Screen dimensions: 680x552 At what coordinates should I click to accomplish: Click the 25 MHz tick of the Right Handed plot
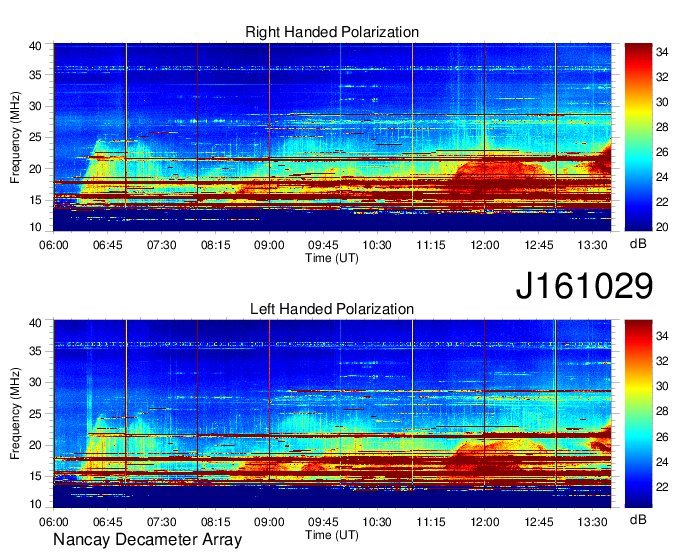click(x=35, y=137)
